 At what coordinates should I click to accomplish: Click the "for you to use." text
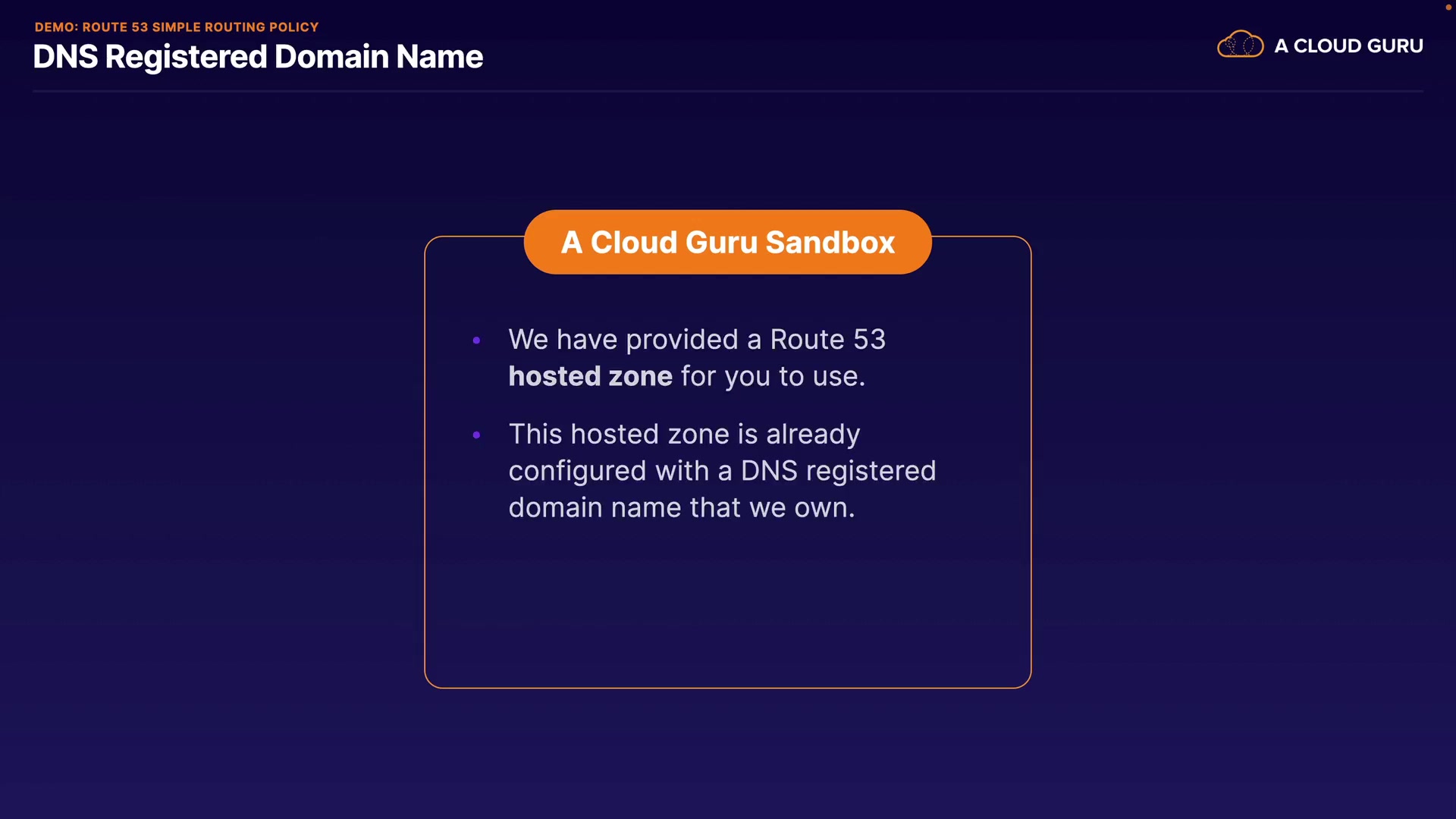tap(772, 376)
